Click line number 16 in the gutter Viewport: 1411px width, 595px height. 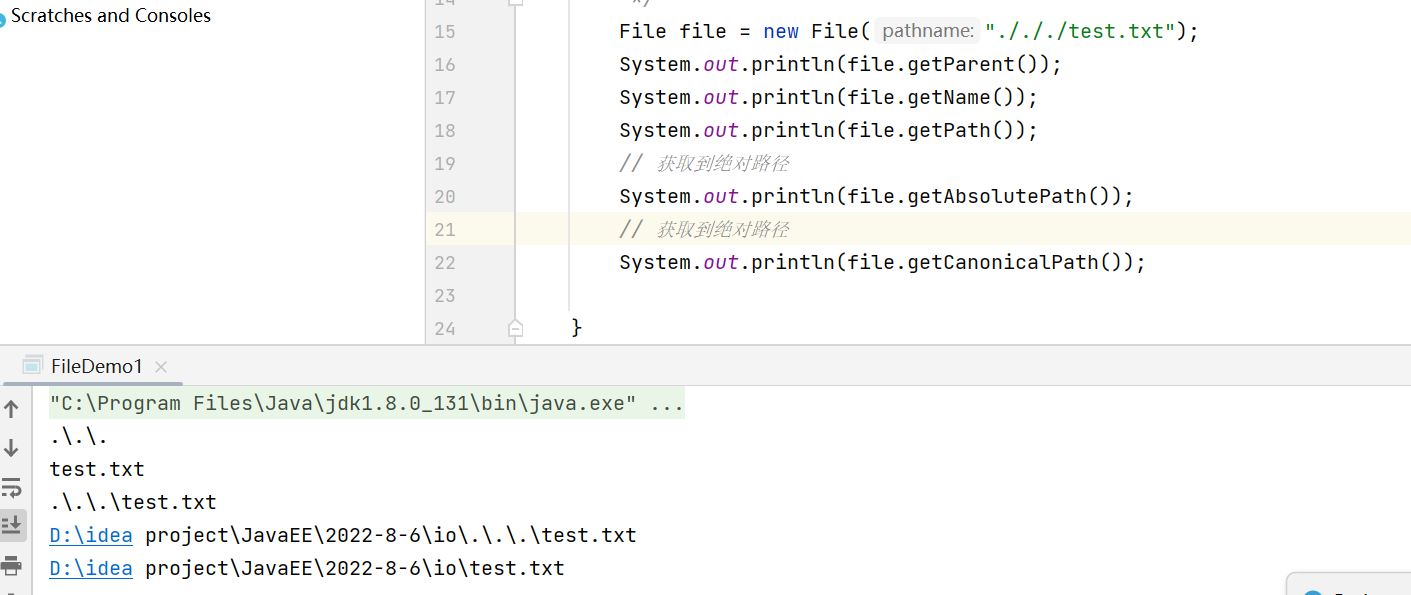coord(444,65)
